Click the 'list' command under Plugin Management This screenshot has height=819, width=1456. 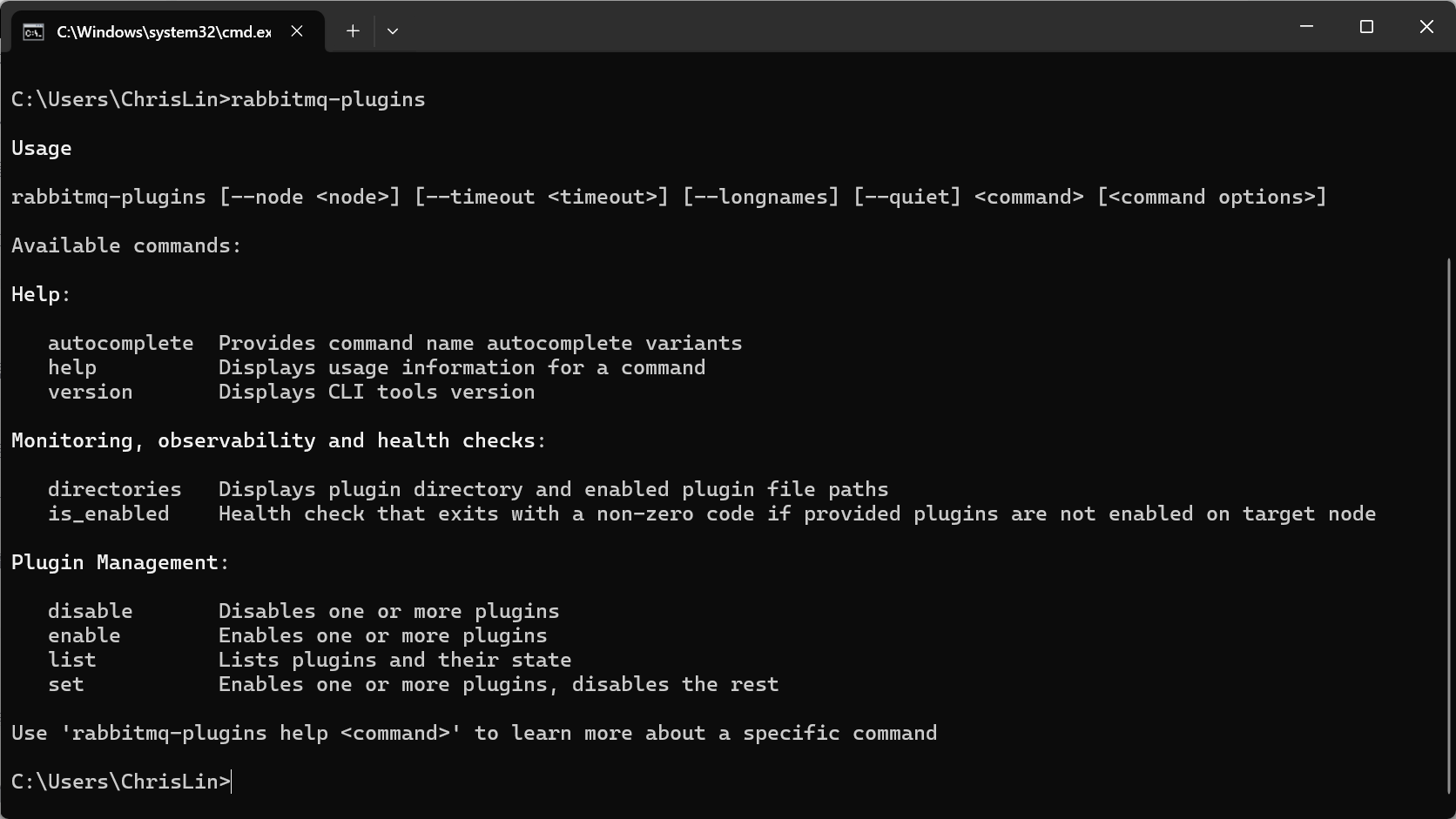pyautogui.click(x=71, y=660)
